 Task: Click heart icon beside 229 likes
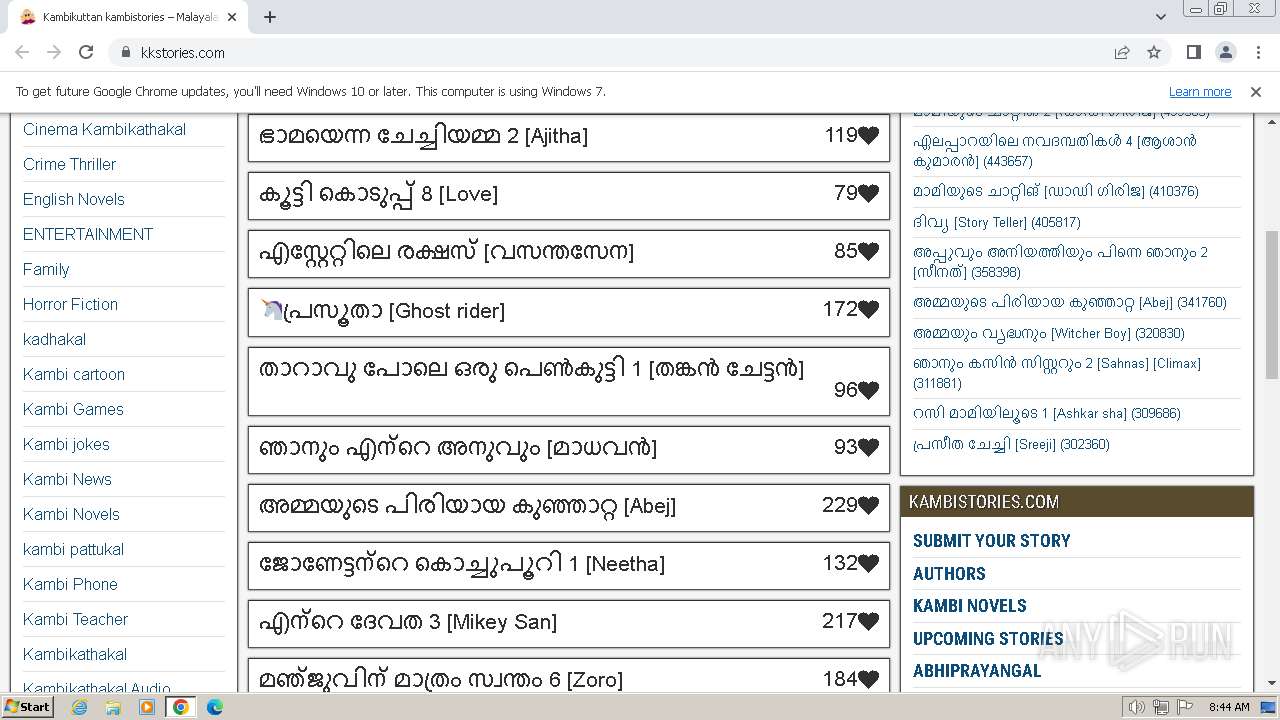[x=868, y=505]
